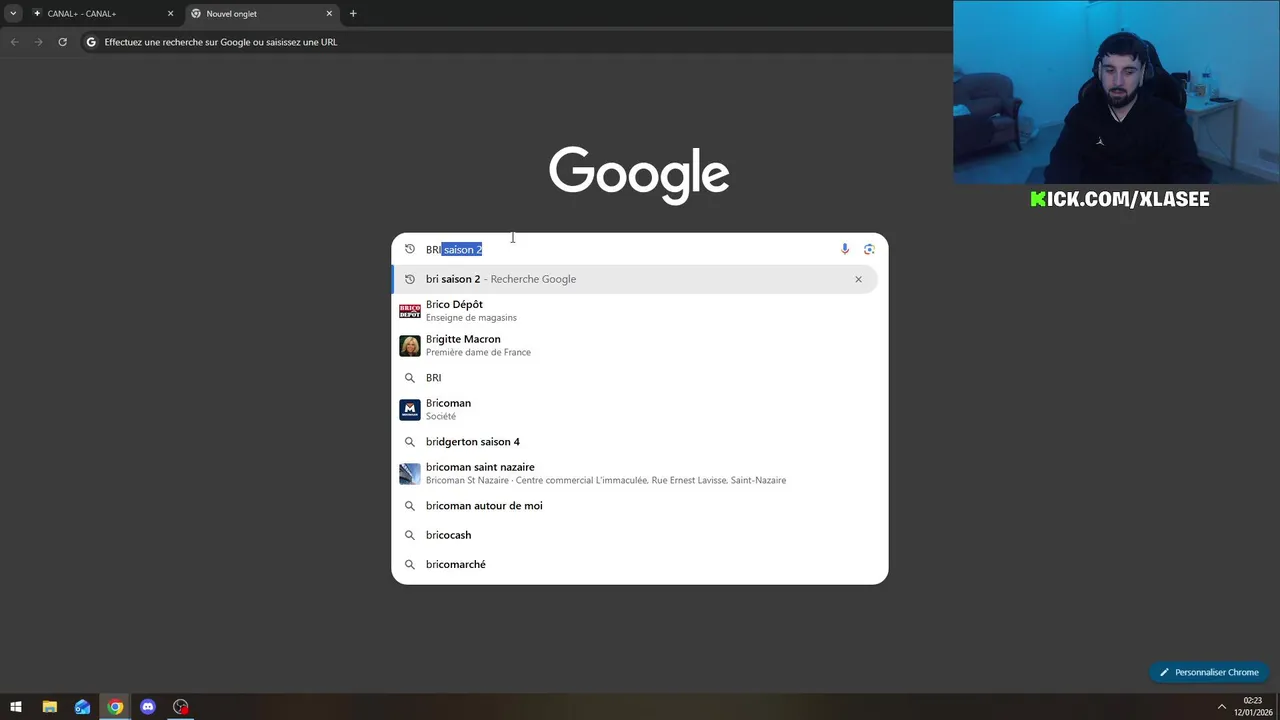Remove the 'bri saison 2' history suggestion
Image resolution: width=1280 pixels, height=720 pixels.
click(x=858, y=279)
